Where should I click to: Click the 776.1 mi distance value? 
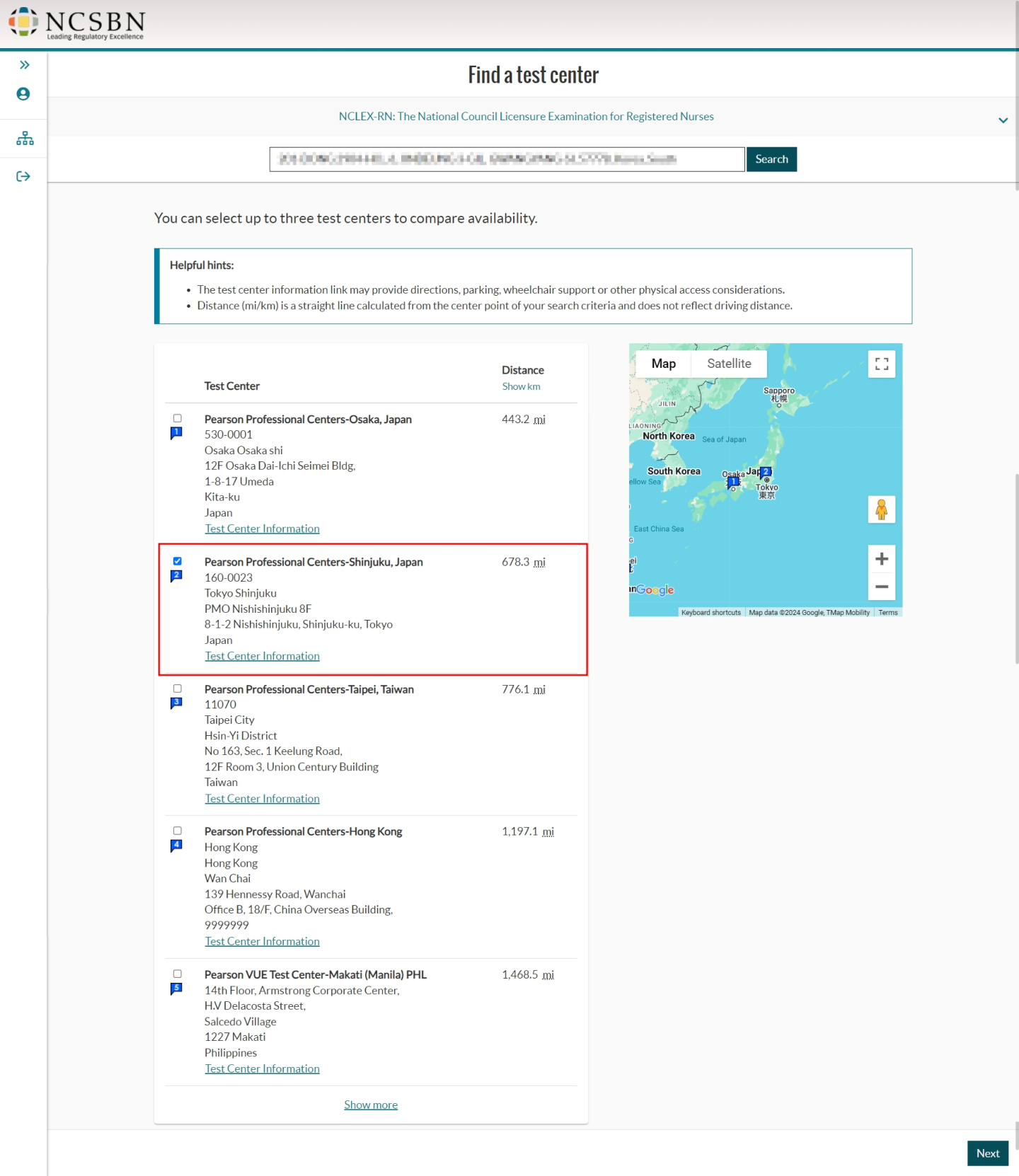[x=524, y=689]
